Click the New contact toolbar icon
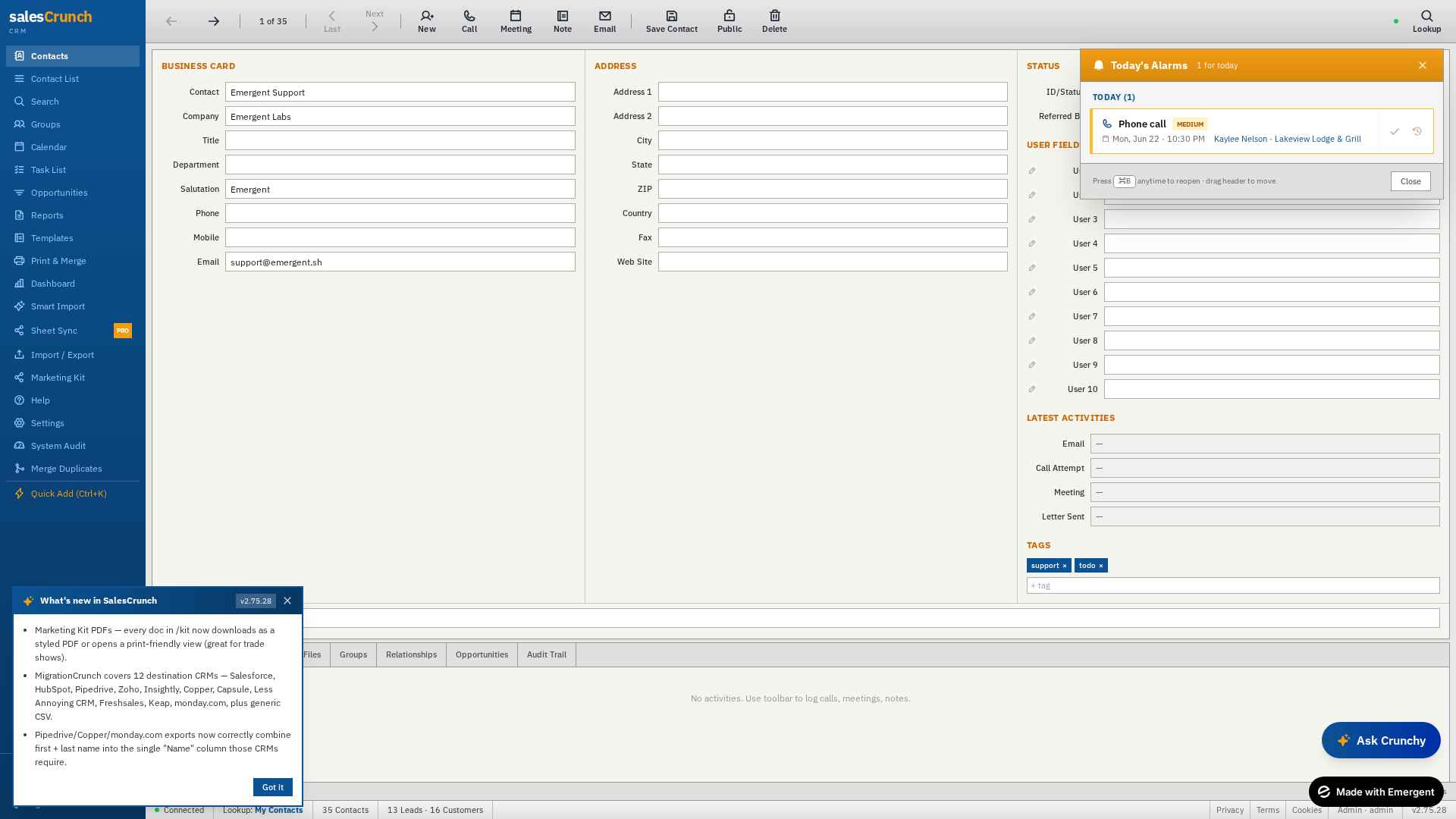Viewport: 1456px width, 819px height. tap(427, 21)
